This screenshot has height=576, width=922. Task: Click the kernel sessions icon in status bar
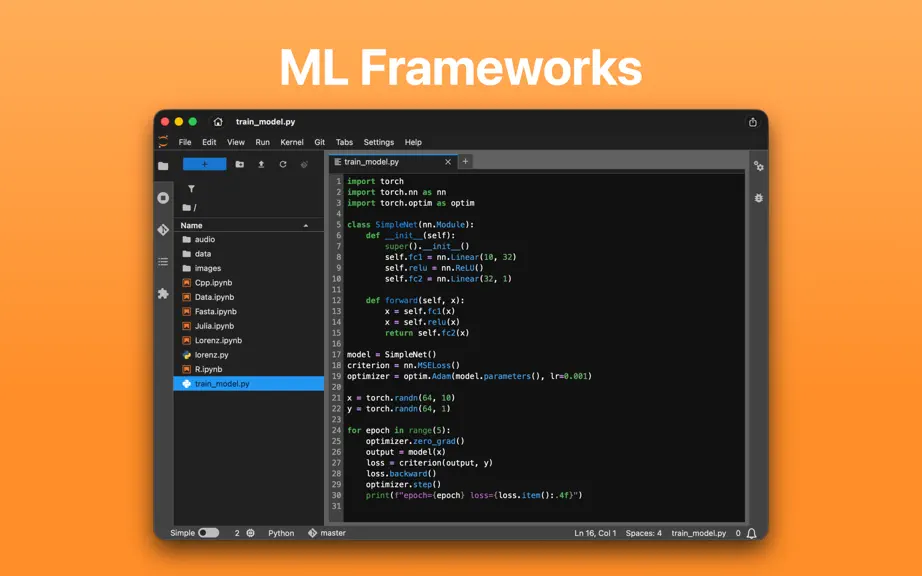(250, 533)
